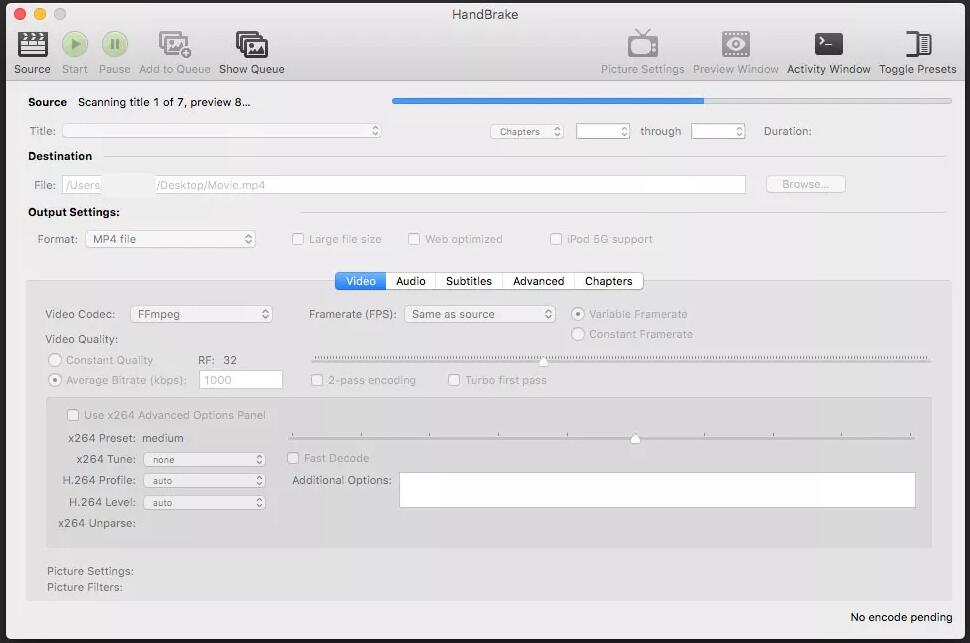Select the Variable Framerate radio button
This screenshot has height=643, width=970.
[578, 314]
